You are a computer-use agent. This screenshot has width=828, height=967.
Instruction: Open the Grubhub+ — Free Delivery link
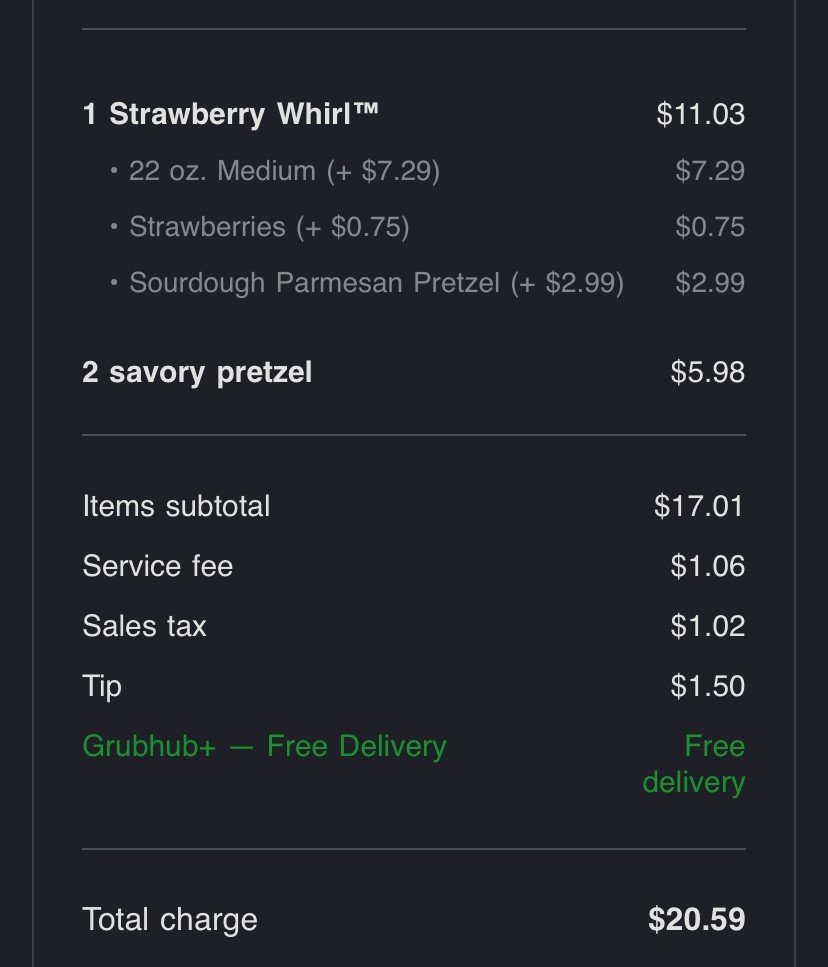(264, 746)
